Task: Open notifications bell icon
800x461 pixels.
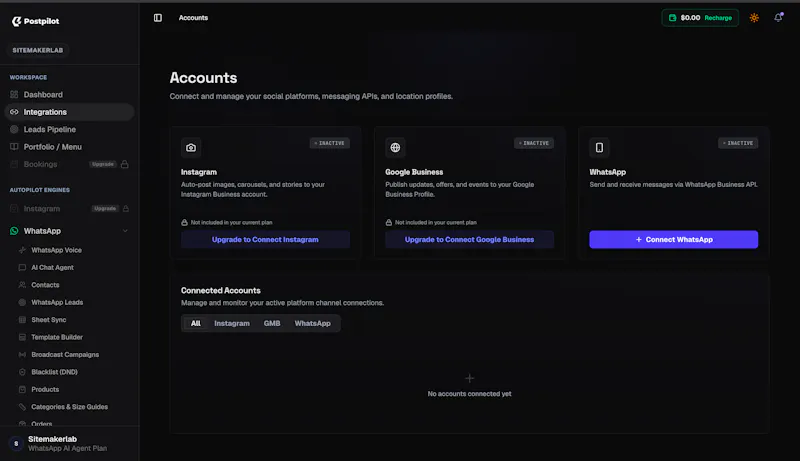Action: coord(778,18)
